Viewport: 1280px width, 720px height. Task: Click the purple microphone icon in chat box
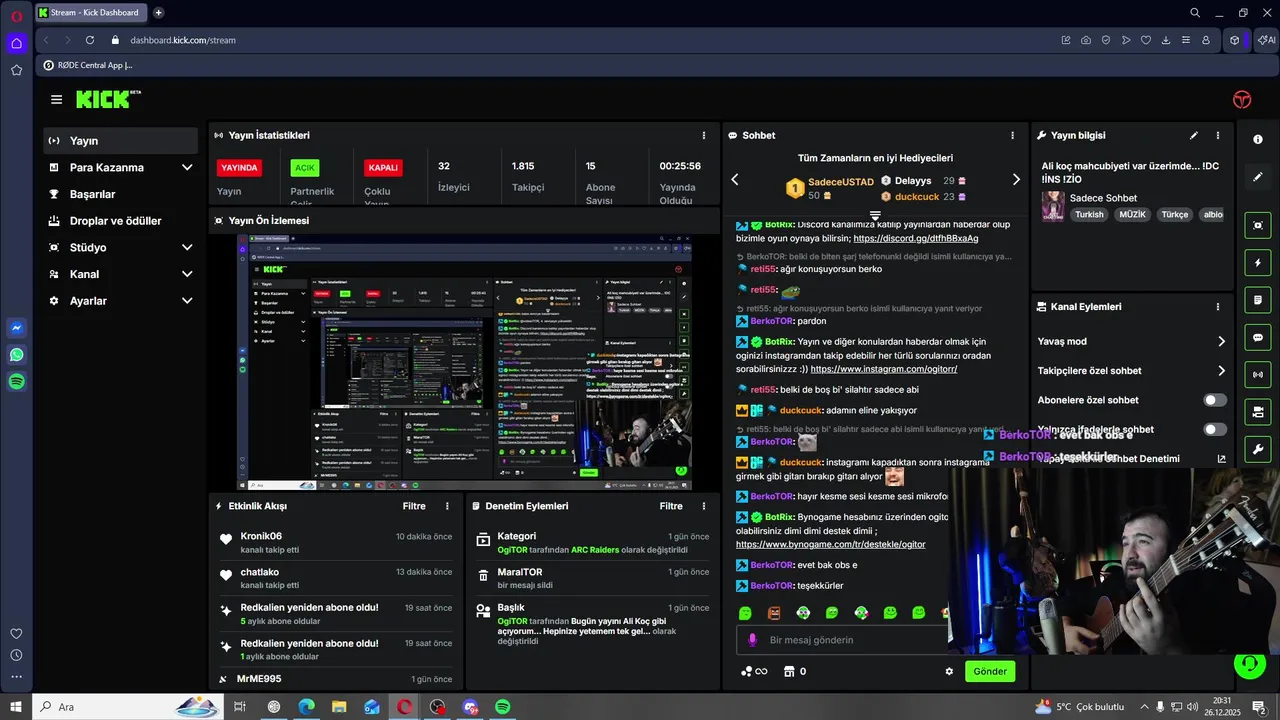tap(753, 640)
